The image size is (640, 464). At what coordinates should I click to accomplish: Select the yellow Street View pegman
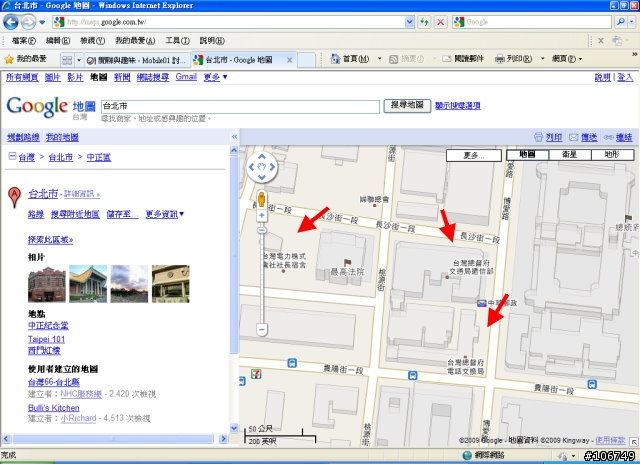pos(262,199)
